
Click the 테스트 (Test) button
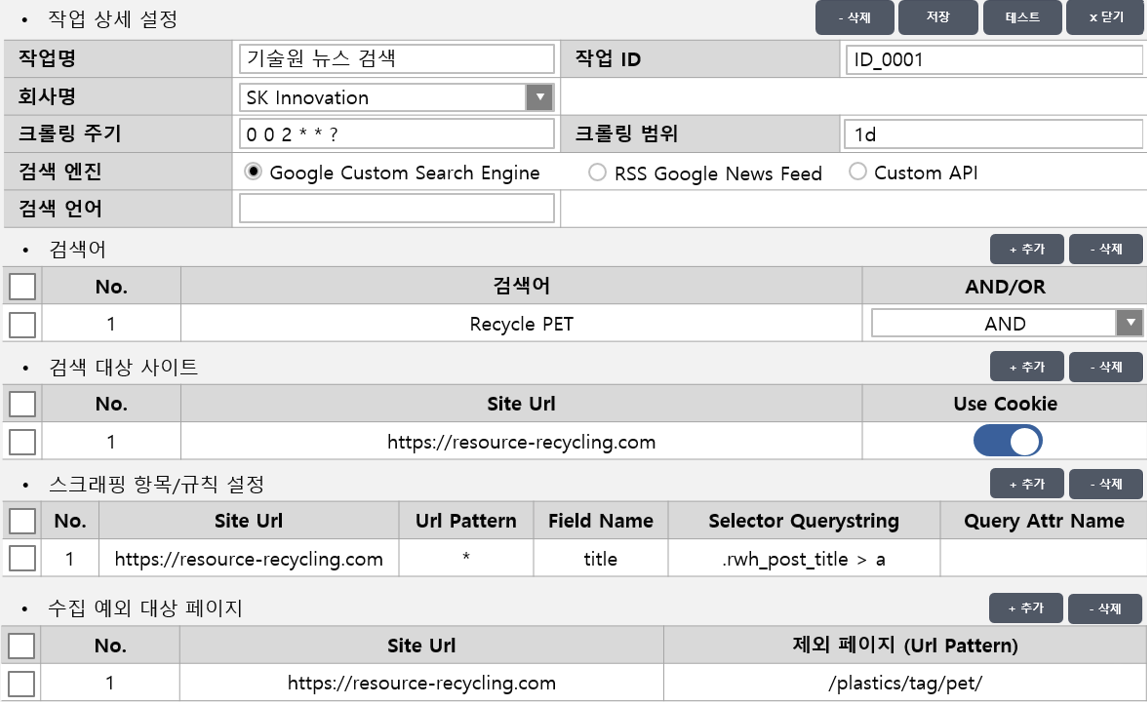[x=1021, y=18]
